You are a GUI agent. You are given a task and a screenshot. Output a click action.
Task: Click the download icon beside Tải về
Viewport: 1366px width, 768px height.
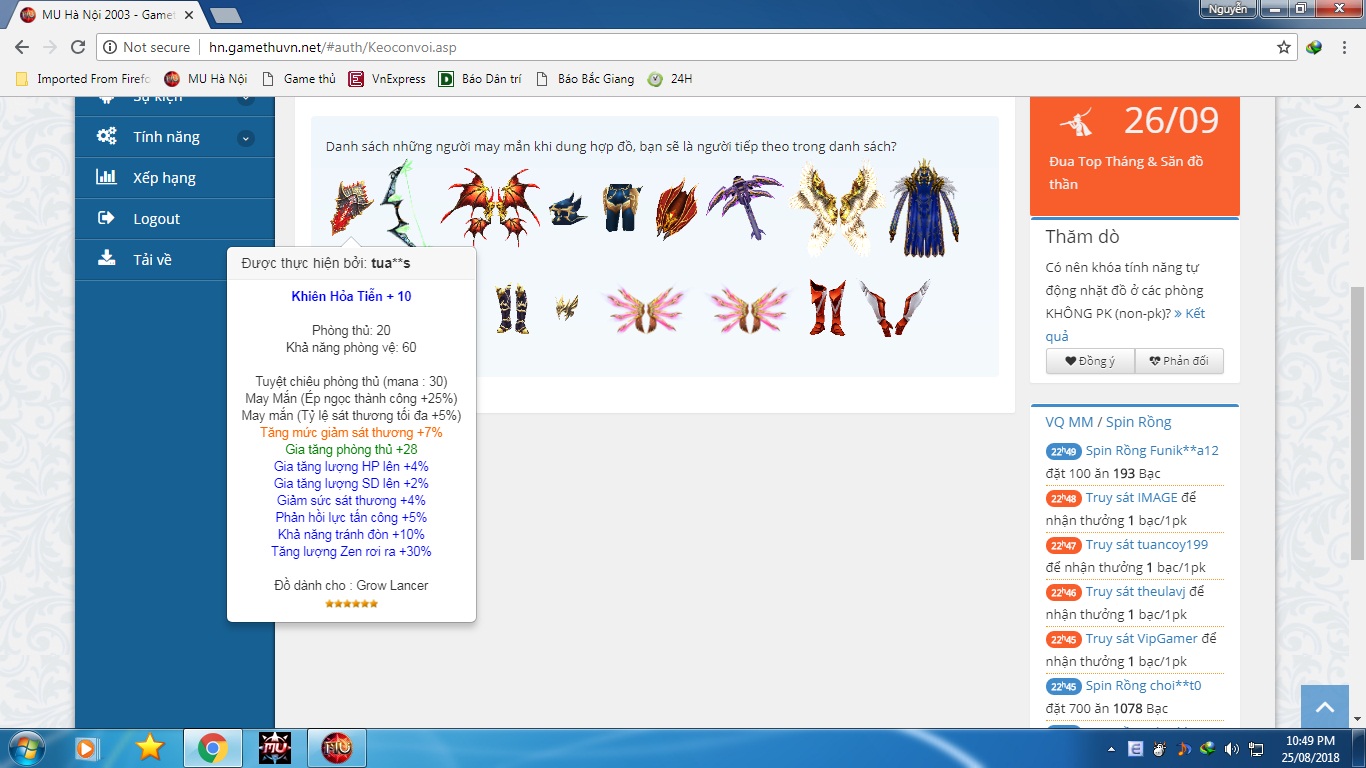[106, 259]
